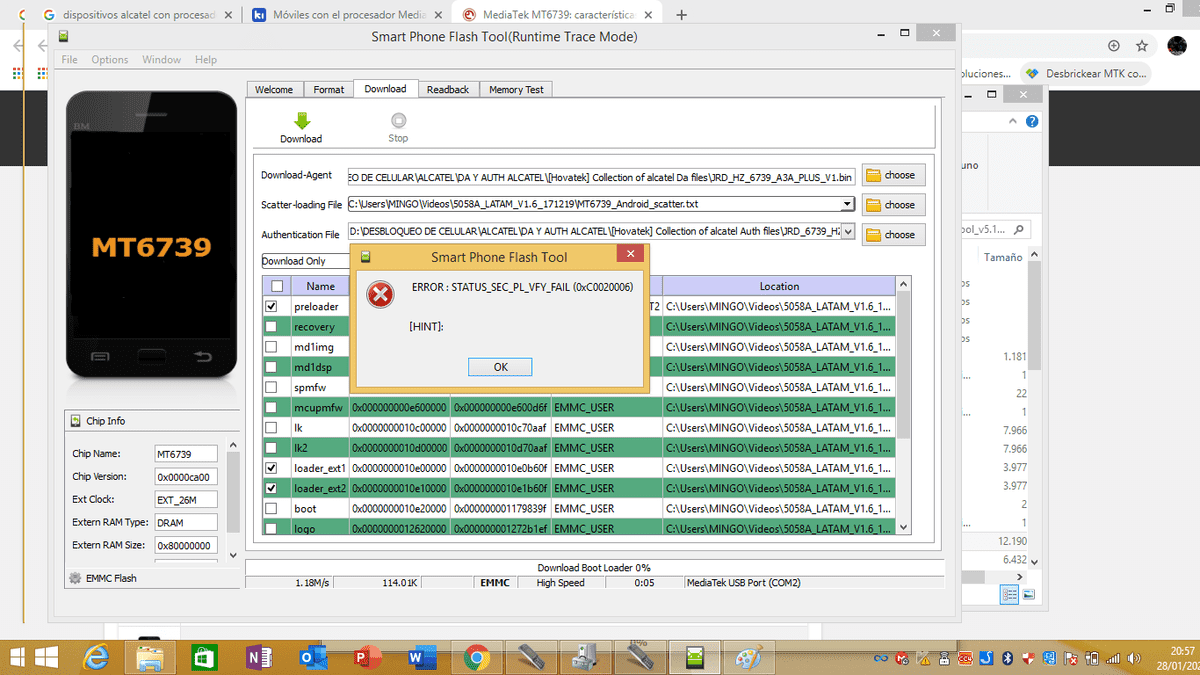Open a new Chrome tab with the plus button

click(x=682, y=15)
